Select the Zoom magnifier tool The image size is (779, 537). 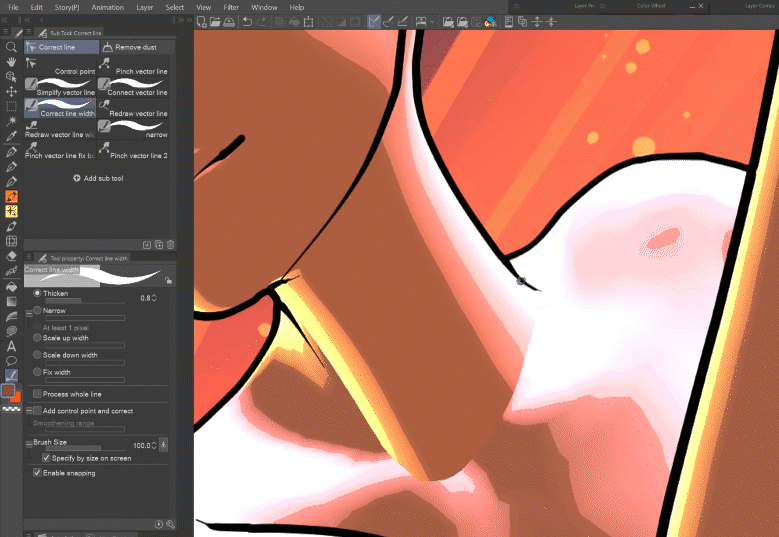[x=11, y=47]
